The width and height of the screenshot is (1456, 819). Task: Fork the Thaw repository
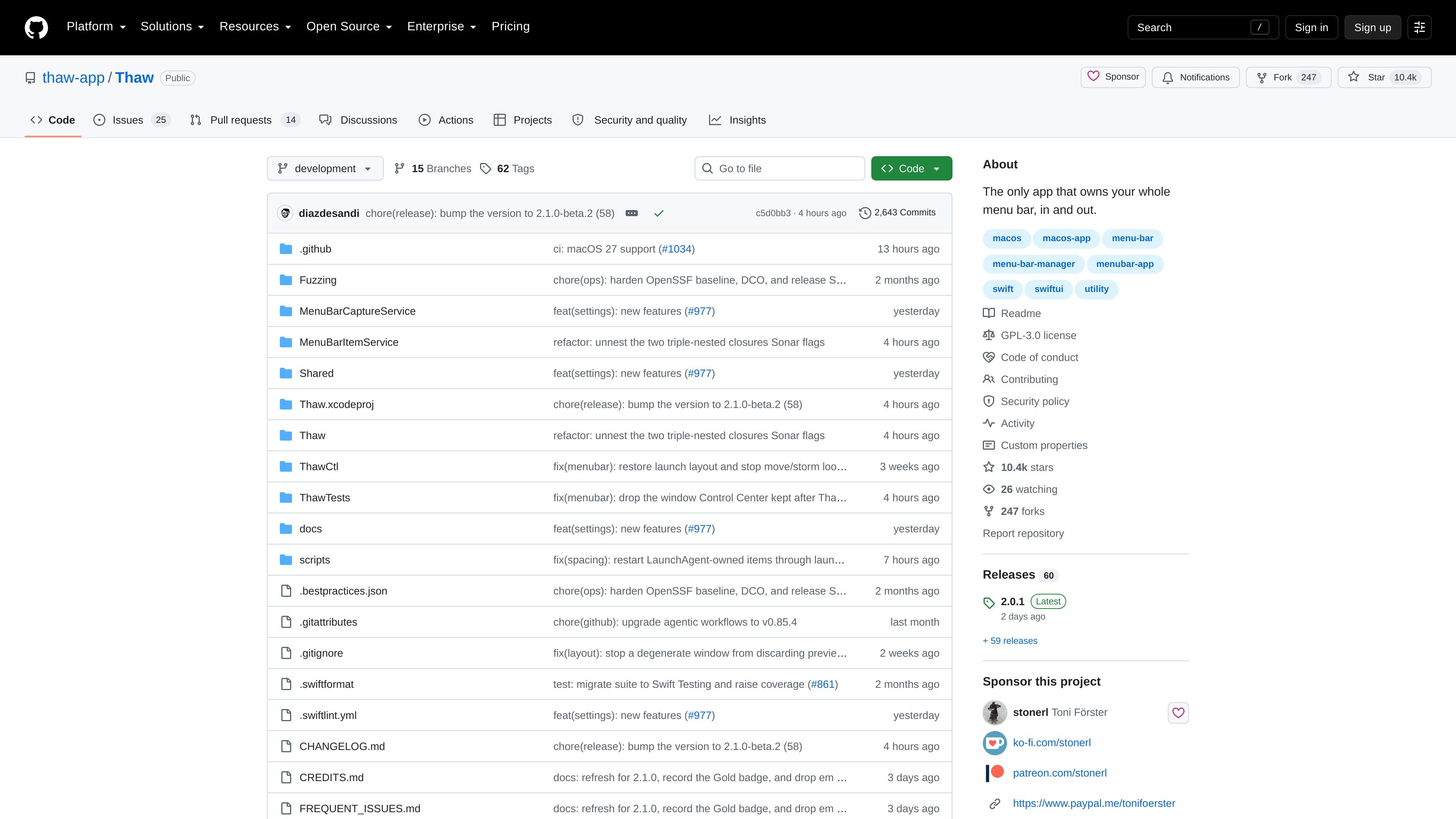1288,77
